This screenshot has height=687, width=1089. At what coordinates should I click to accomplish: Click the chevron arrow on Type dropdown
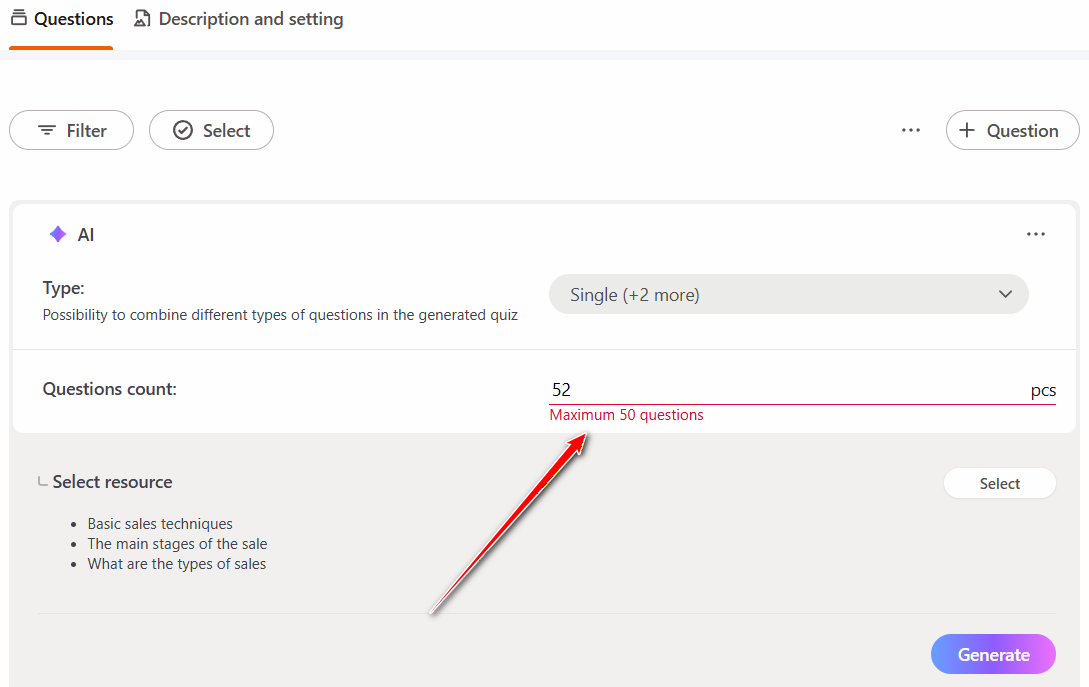[1006, 295]
